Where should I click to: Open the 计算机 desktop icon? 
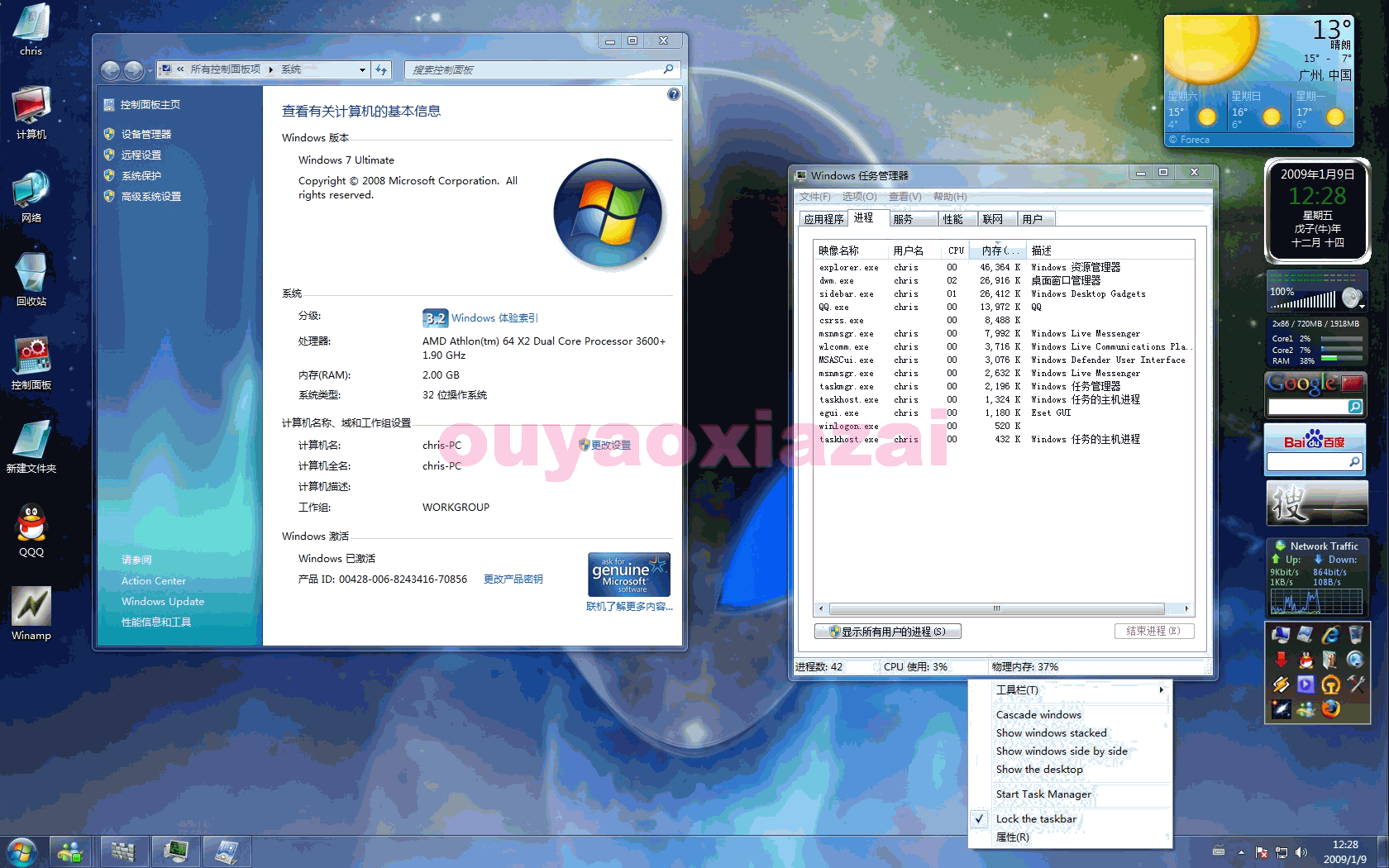point(31,113)
